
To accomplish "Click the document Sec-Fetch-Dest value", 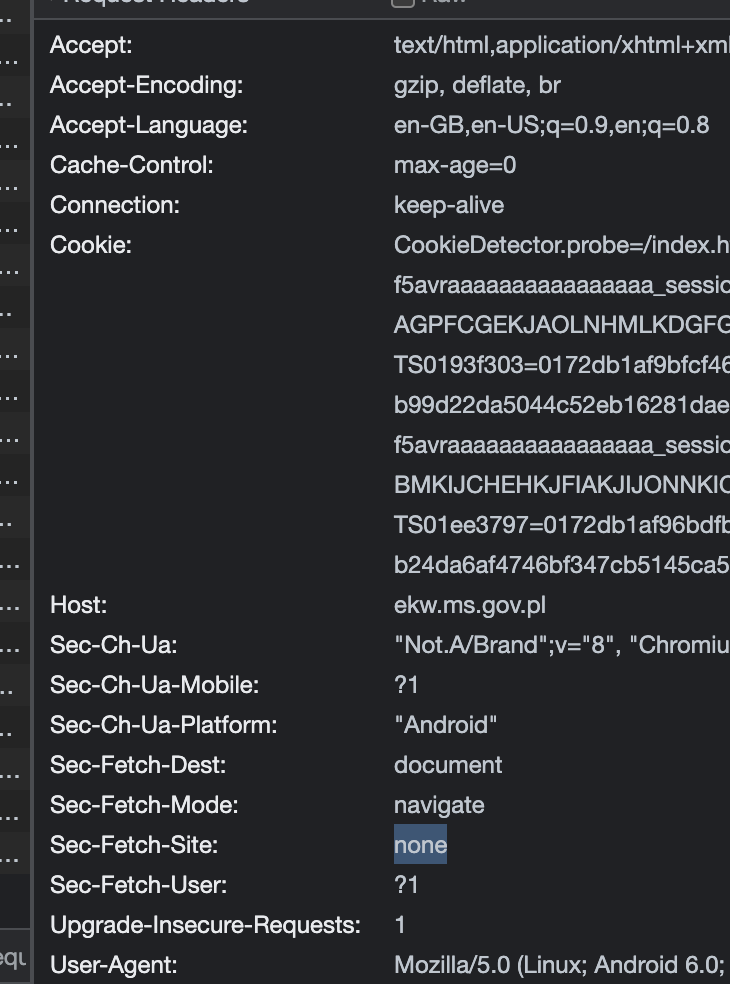I will [448, 765].
